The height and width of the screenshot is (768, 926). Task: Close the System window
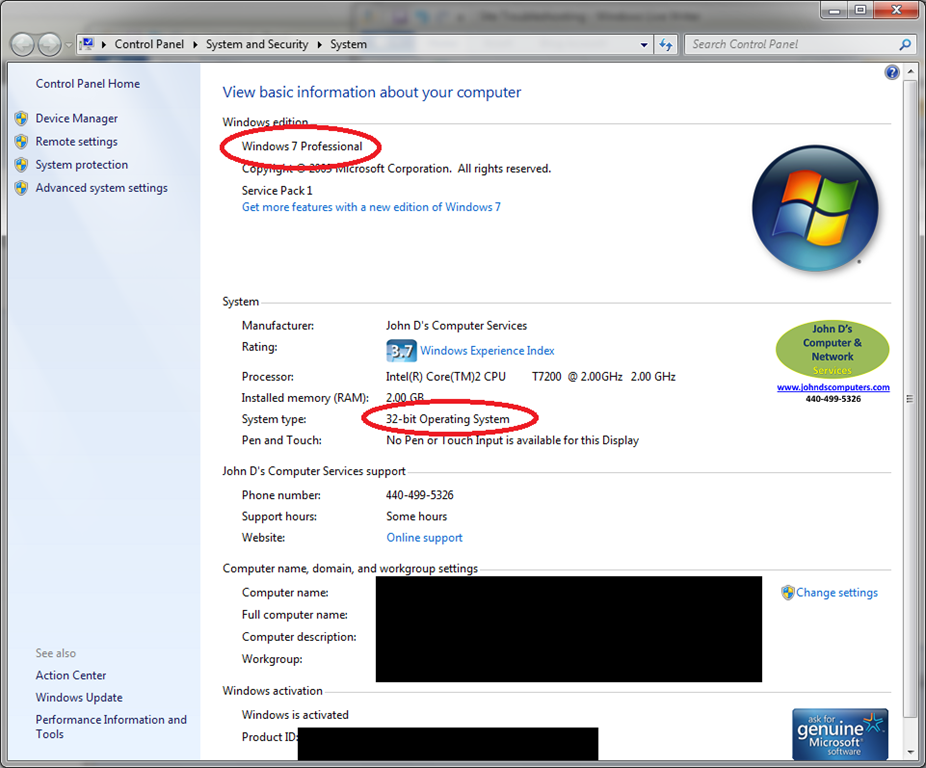point(896,10)
